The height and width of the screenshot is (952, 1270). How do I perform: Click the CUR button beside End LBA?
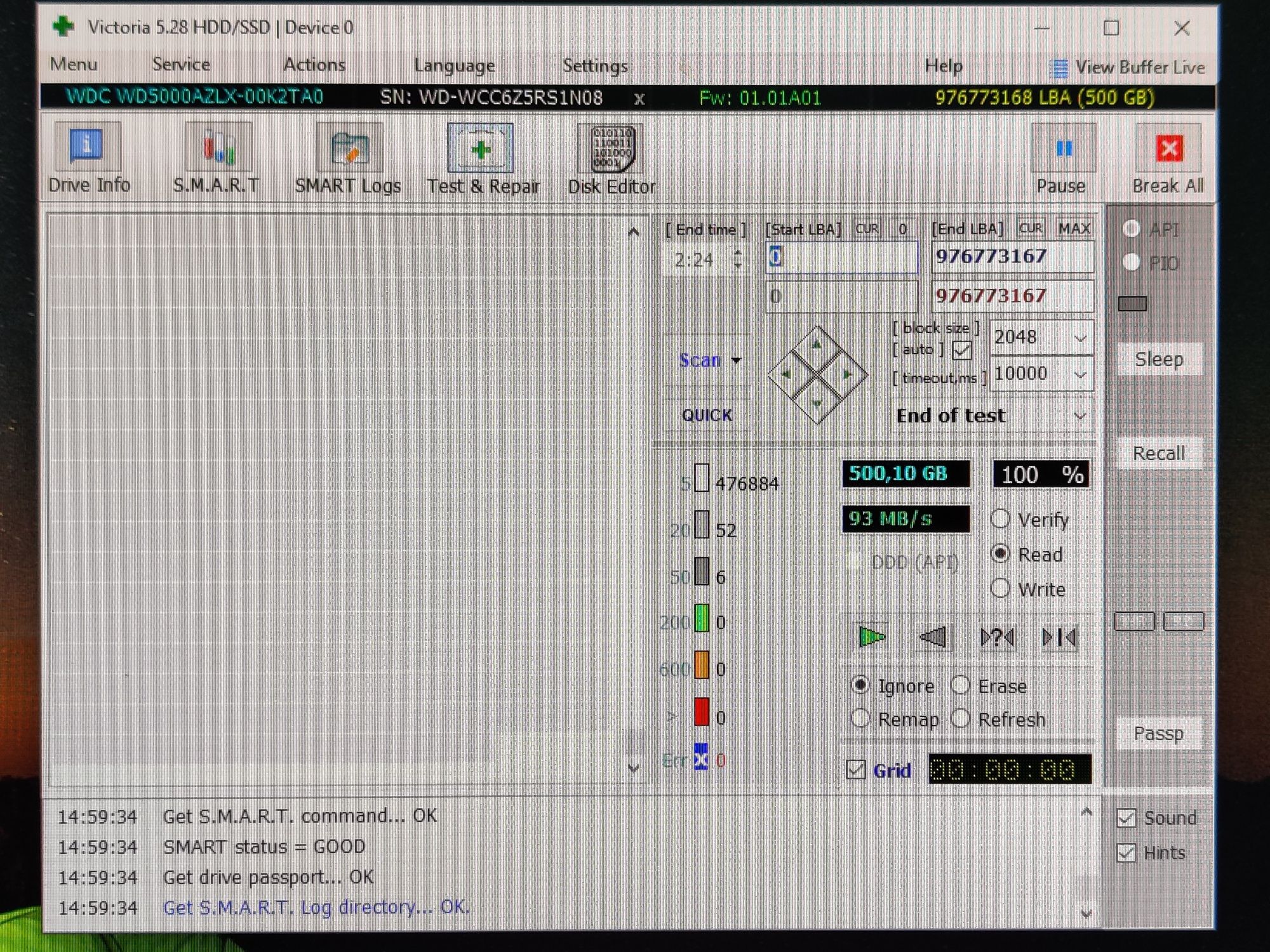pos(1030,228)
